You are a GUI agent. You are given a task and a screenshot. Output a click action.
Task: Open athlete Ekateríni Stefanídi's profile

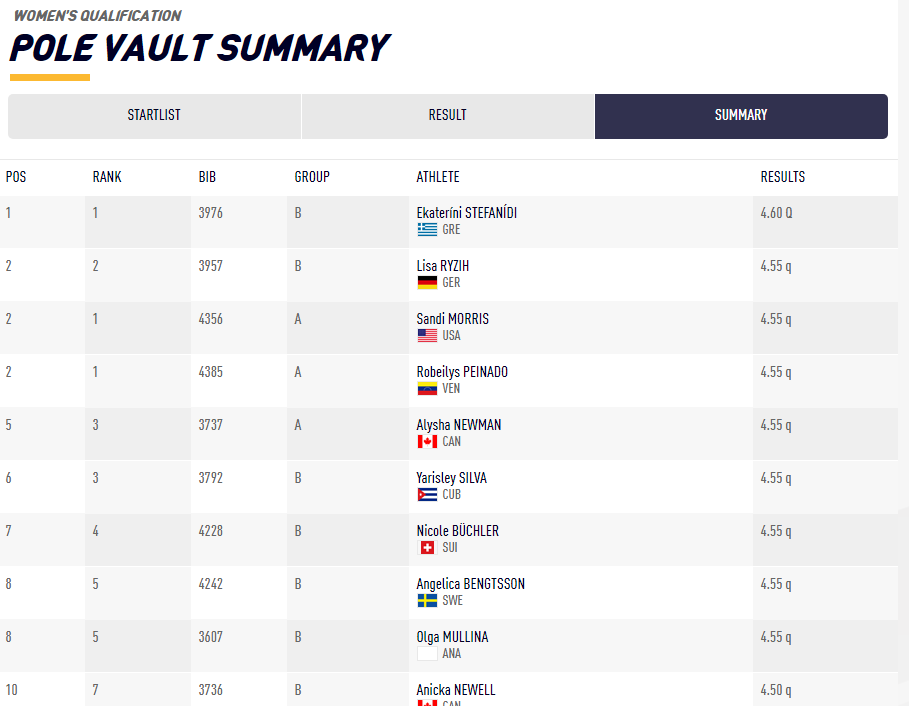[x=466, y=213]
